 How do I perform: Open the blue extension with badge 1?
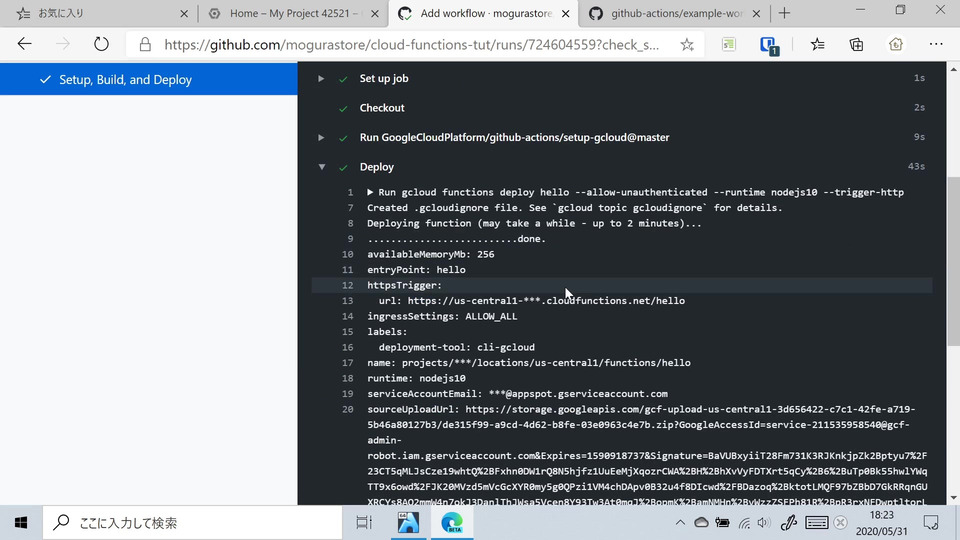768,45
